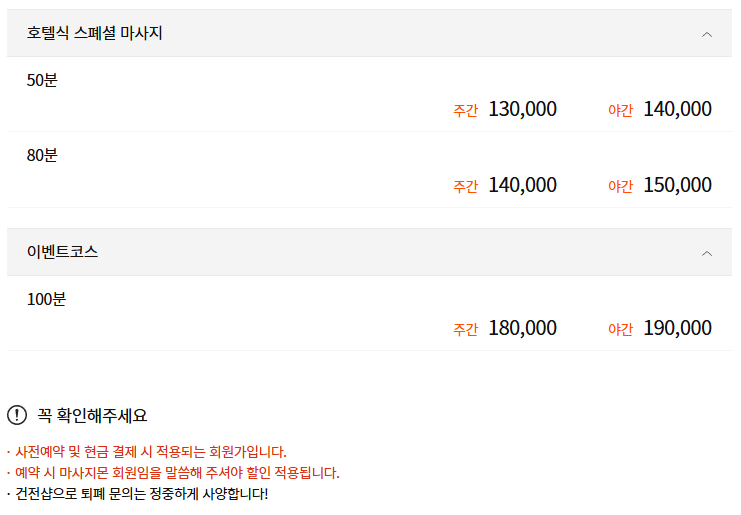Click the 이벤트코스 section header
Viewport: 741px width, 515px height.
coord(62,253)
